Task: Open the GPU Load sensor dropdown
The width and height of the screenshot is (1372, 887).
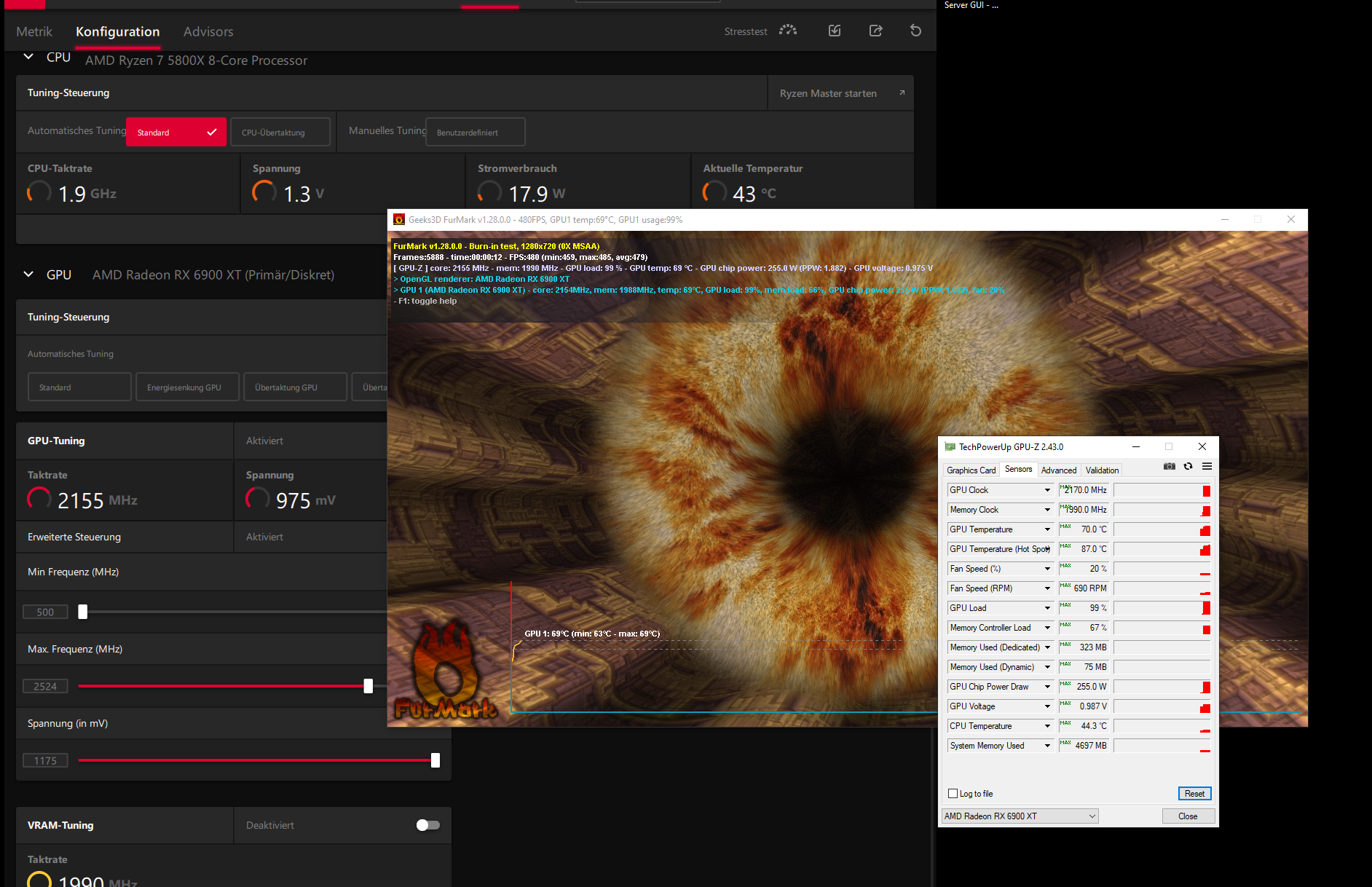Action: (x=1047, y=608)
